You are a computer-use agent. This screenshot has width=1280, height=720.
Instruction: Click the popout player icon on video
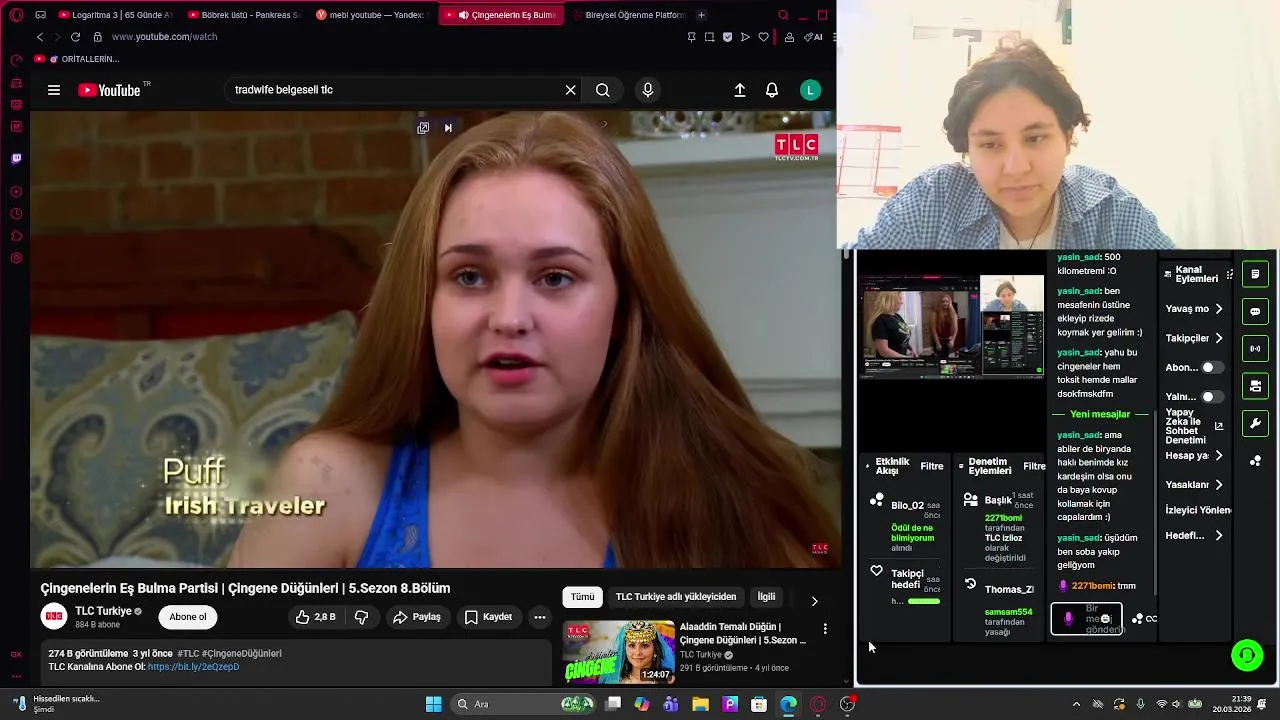(423, 128)
